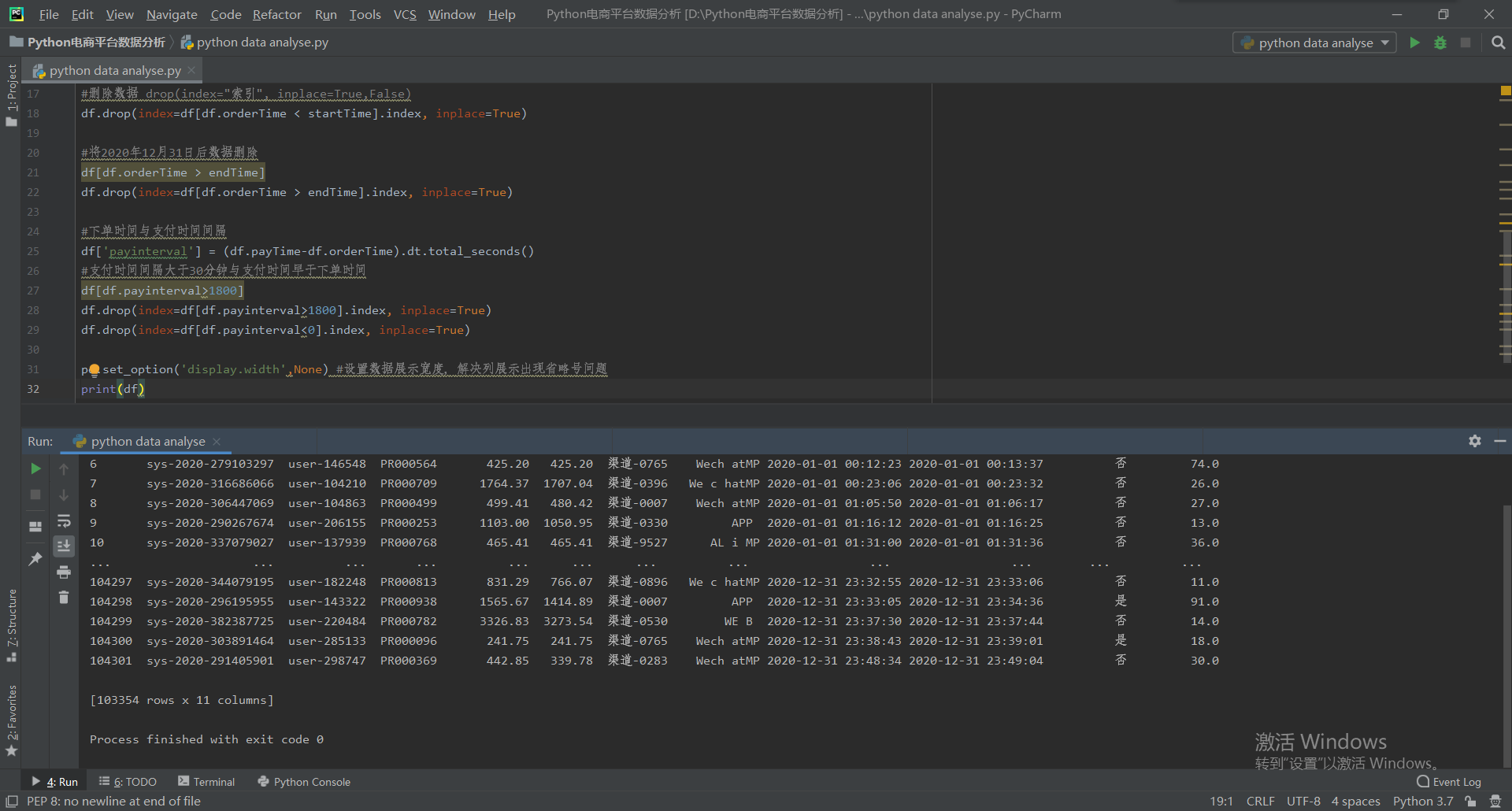Image resolution: width=1512 pixels, height=811 pixels.
Task: Stop process in Run panel sidebar
Action: pyautogui.click(x=35, y=494)
